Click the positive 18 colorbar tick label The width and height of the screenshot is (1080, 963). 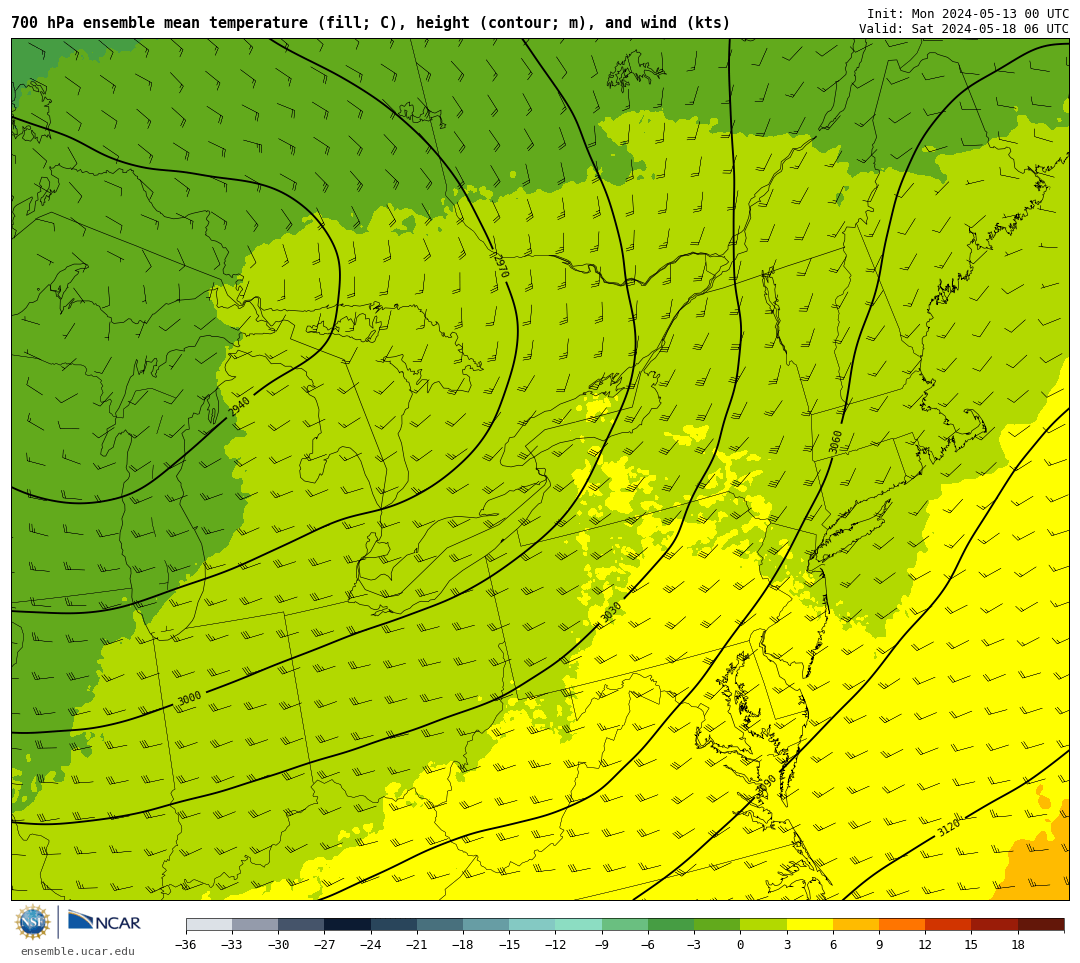[x=1017, y=944]
